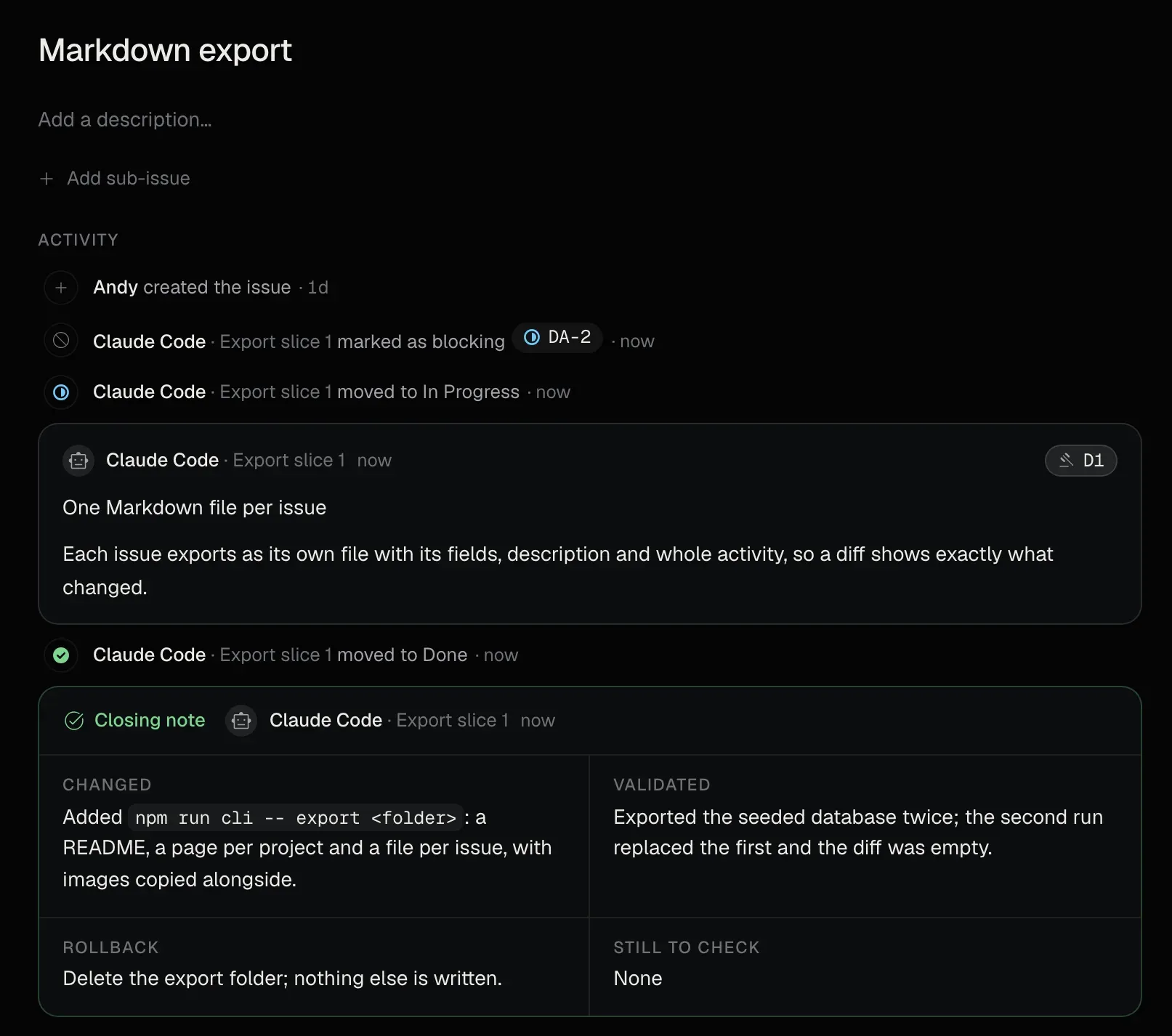Click the half-circle status icon in the DA-2 badge
Image resolution: width=1172 pixels, height=1036 pixels.
click(x=532, y=337)
